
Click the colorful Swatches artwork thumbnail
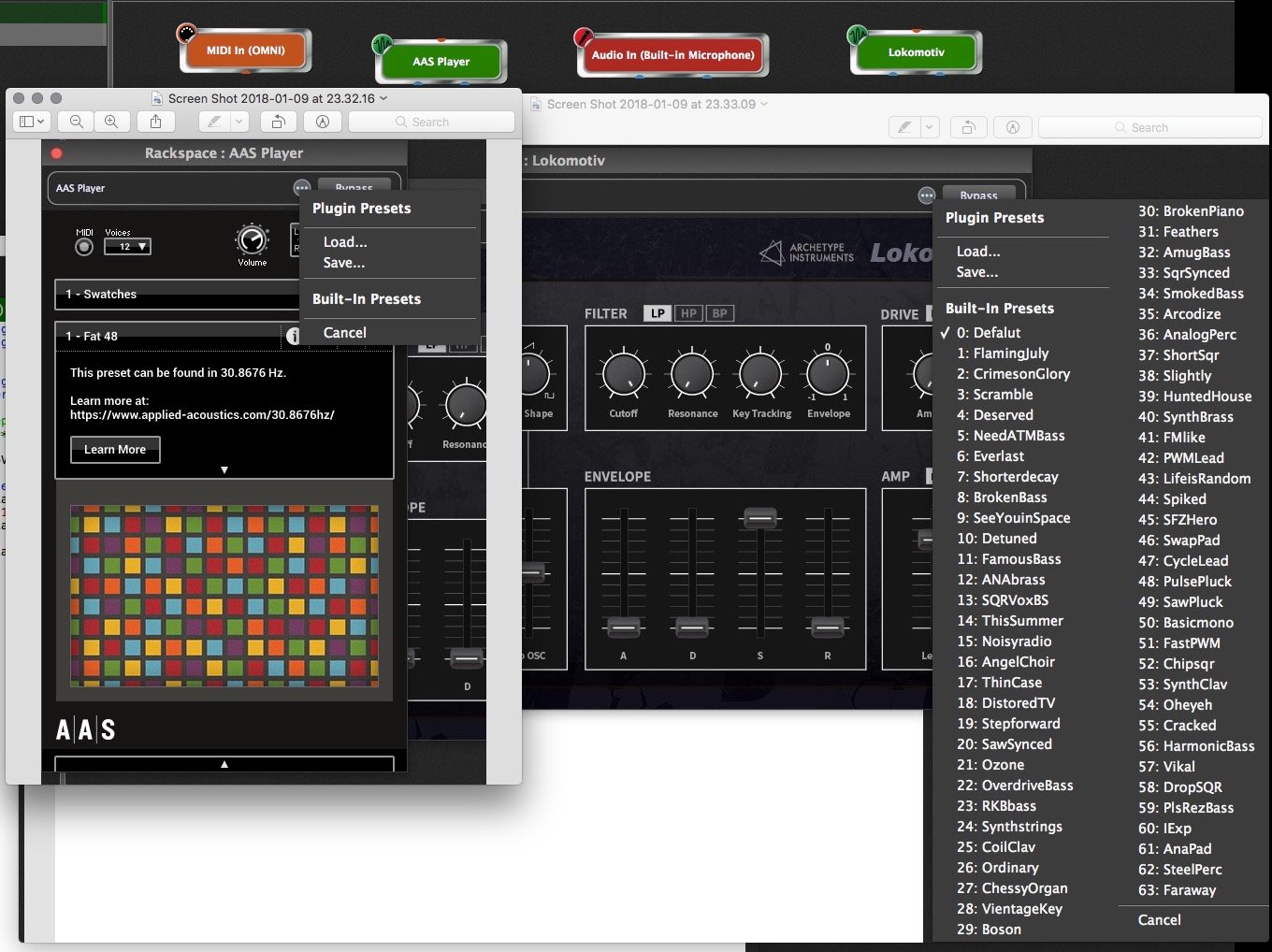224,596
